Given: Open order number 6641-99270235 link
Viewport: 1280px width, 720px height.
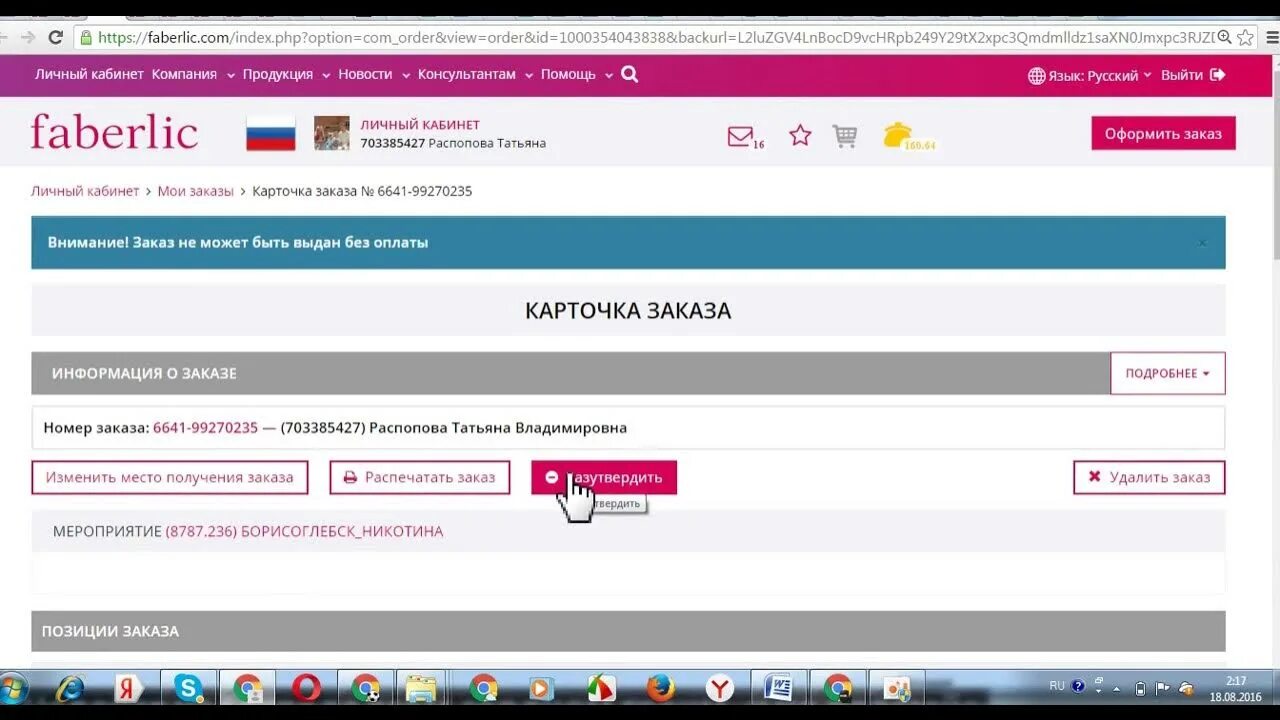Looking at the screenshot, I should 205,427.
